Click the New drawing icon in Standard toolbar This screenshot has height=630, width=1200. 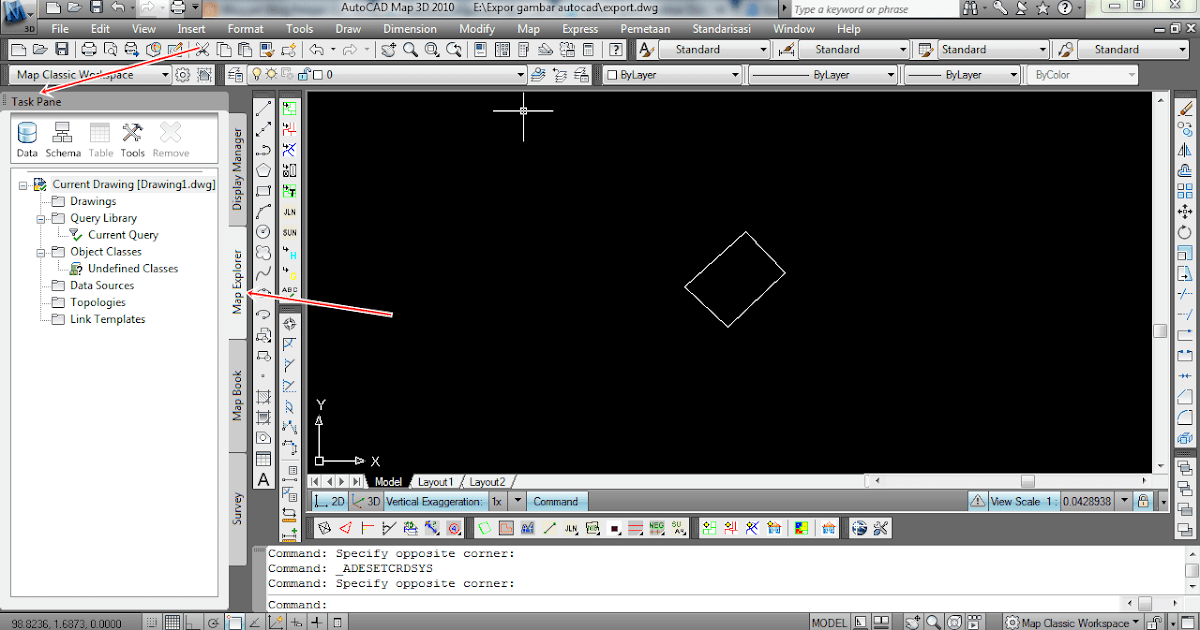click(x=18, y=49)
